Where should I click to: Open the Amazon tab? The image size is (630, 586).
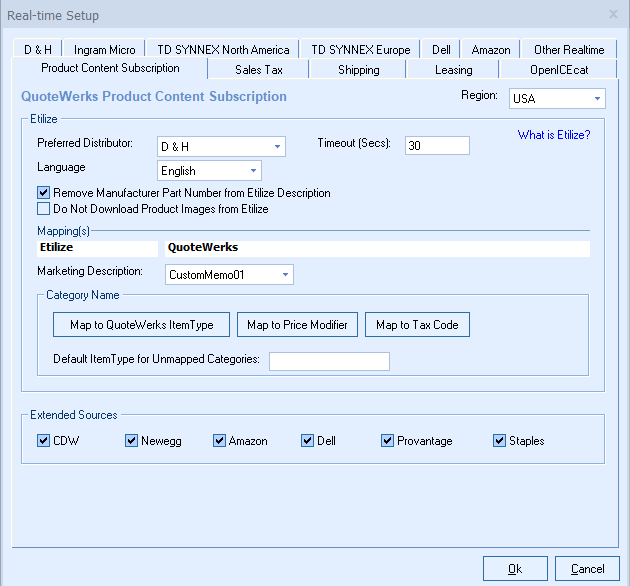point(491,49)
